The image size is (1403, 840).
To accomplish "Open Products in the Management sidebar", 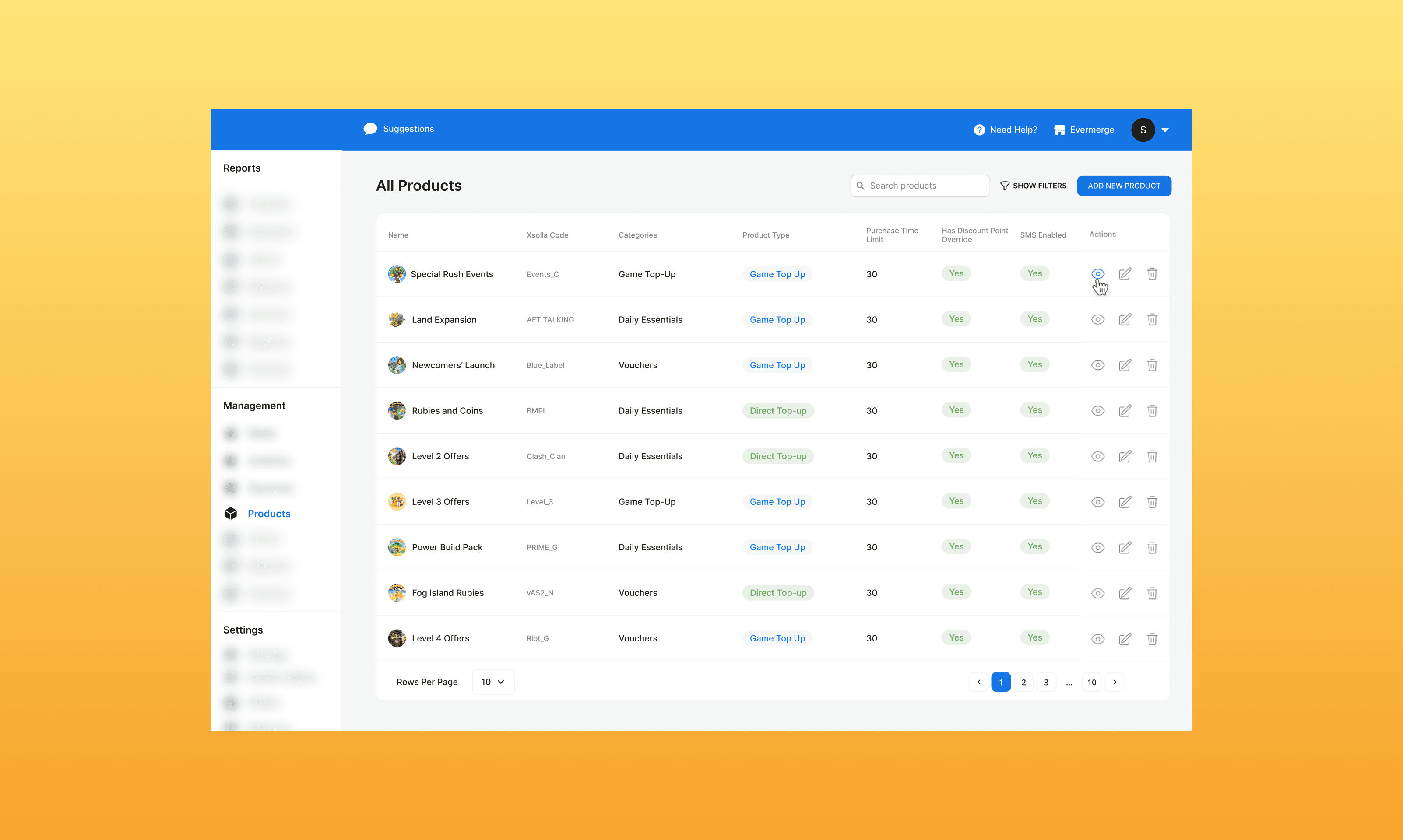I will pyautogui.click(x=268, y=513).
